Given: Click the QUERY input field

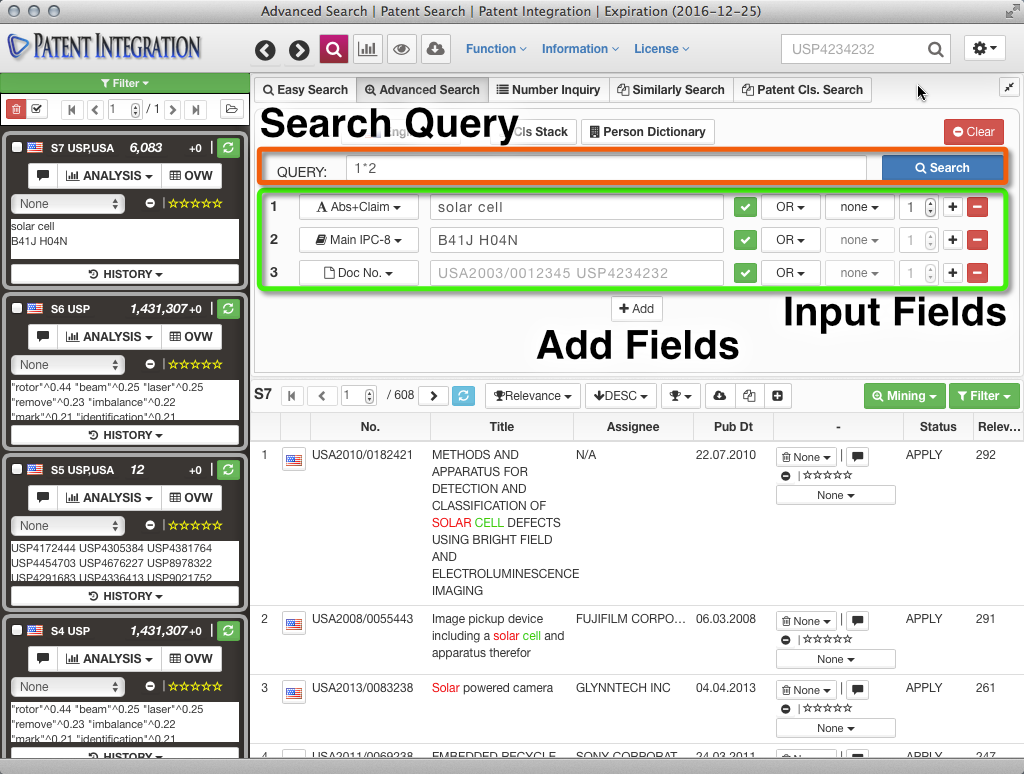Looking at the screenshot, I should click(605, 169).
